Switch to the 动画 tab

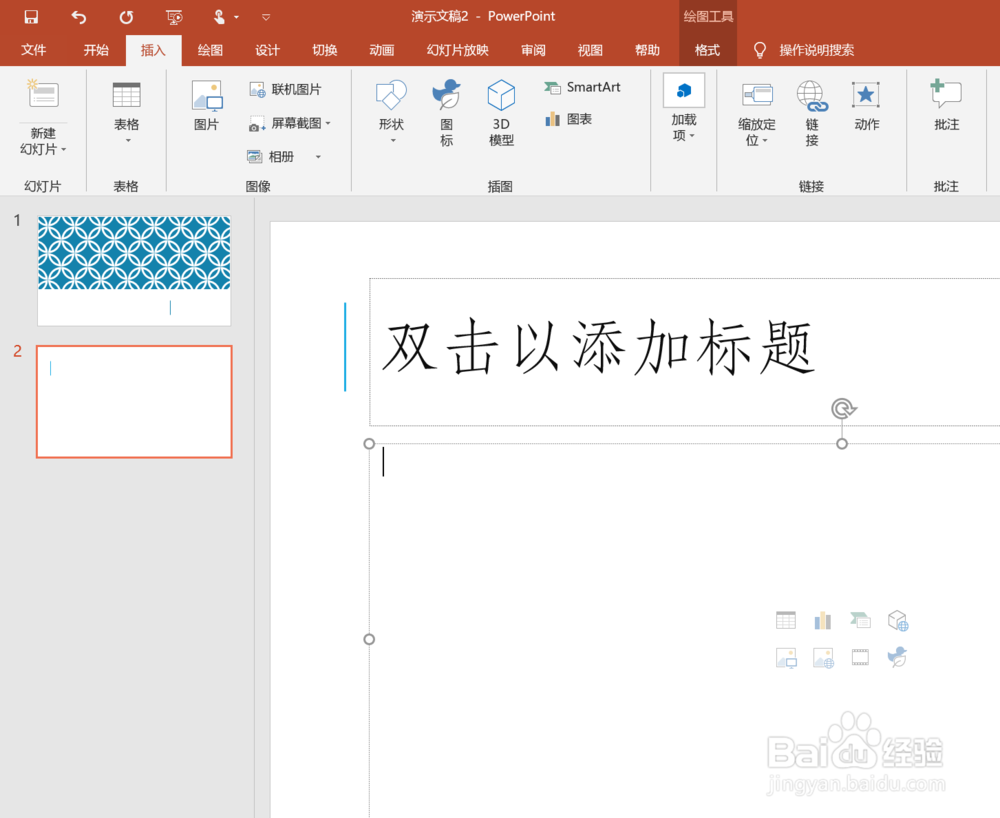click(381, 50)
